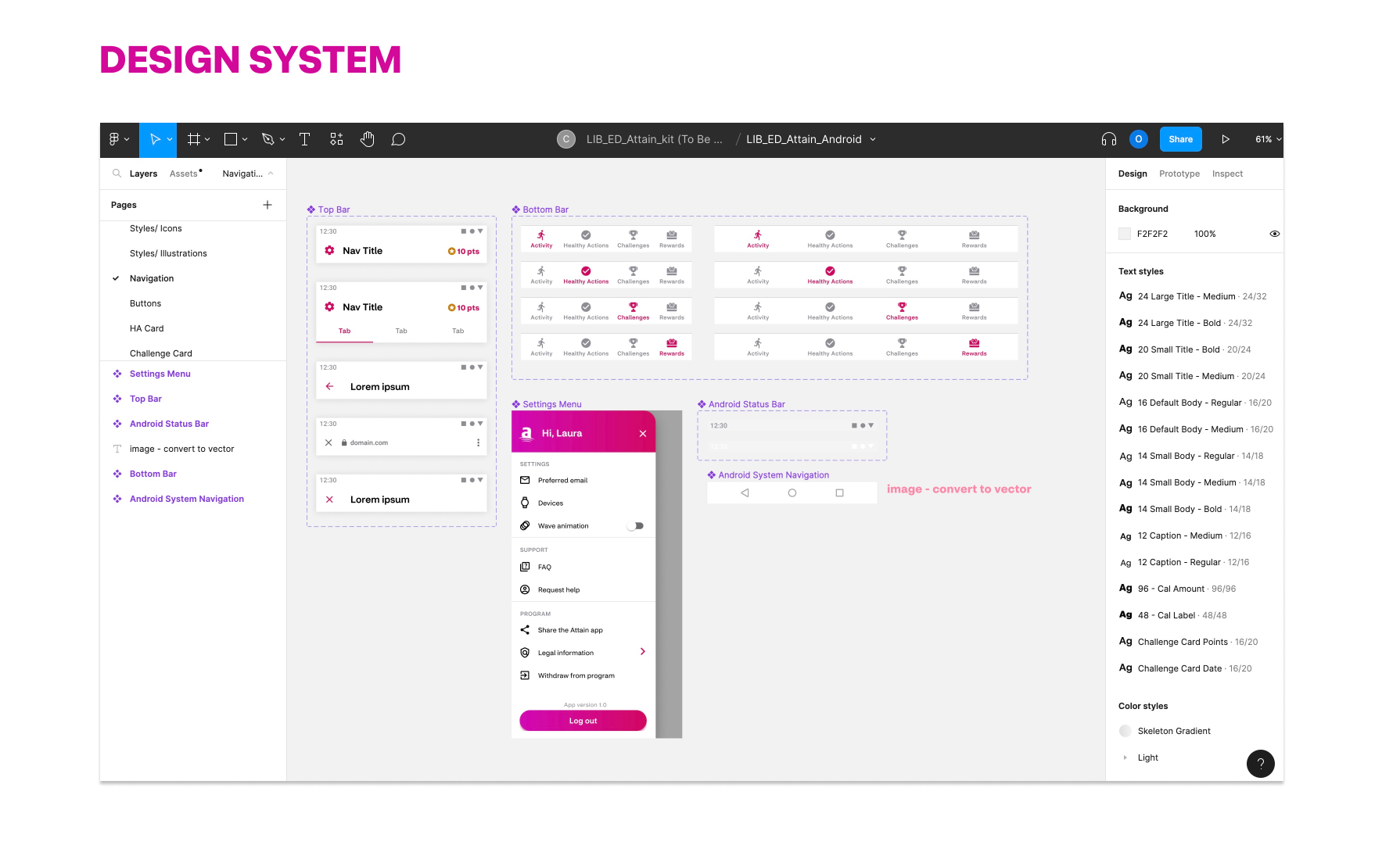
Task: Select the Pen tool
Action: click(x=268, y=139)
